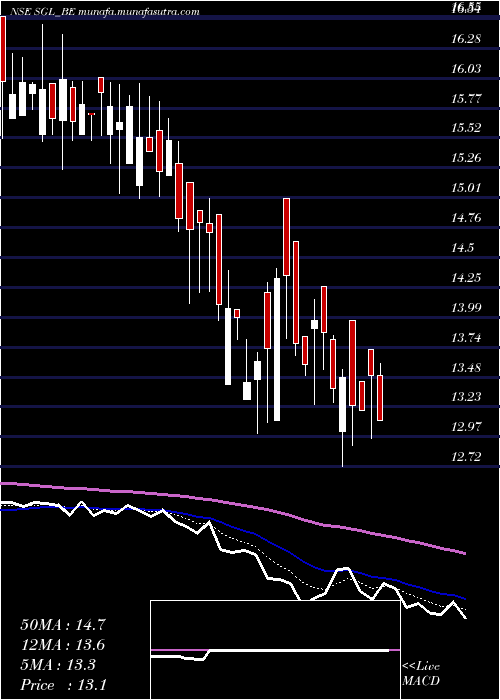Click the 50MA : 14.7 readout
The image size is (500, 700).
(x=63, y=625)
